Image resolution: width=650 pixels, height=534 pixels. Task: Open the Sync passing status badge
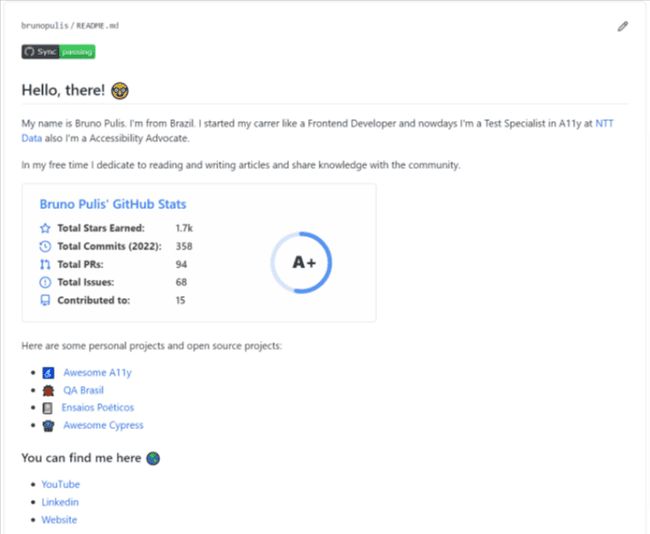click(x=58, y=52)
